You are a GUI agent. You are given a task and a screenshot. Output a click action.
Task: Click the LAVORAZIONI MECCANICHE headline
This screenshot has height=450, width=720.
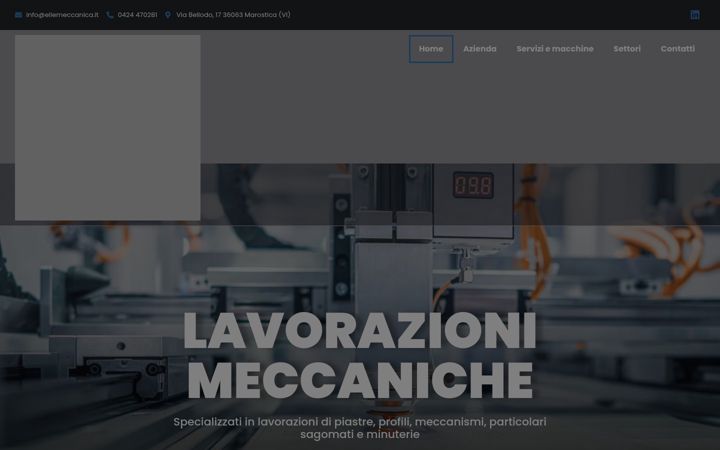click(360, 355)
